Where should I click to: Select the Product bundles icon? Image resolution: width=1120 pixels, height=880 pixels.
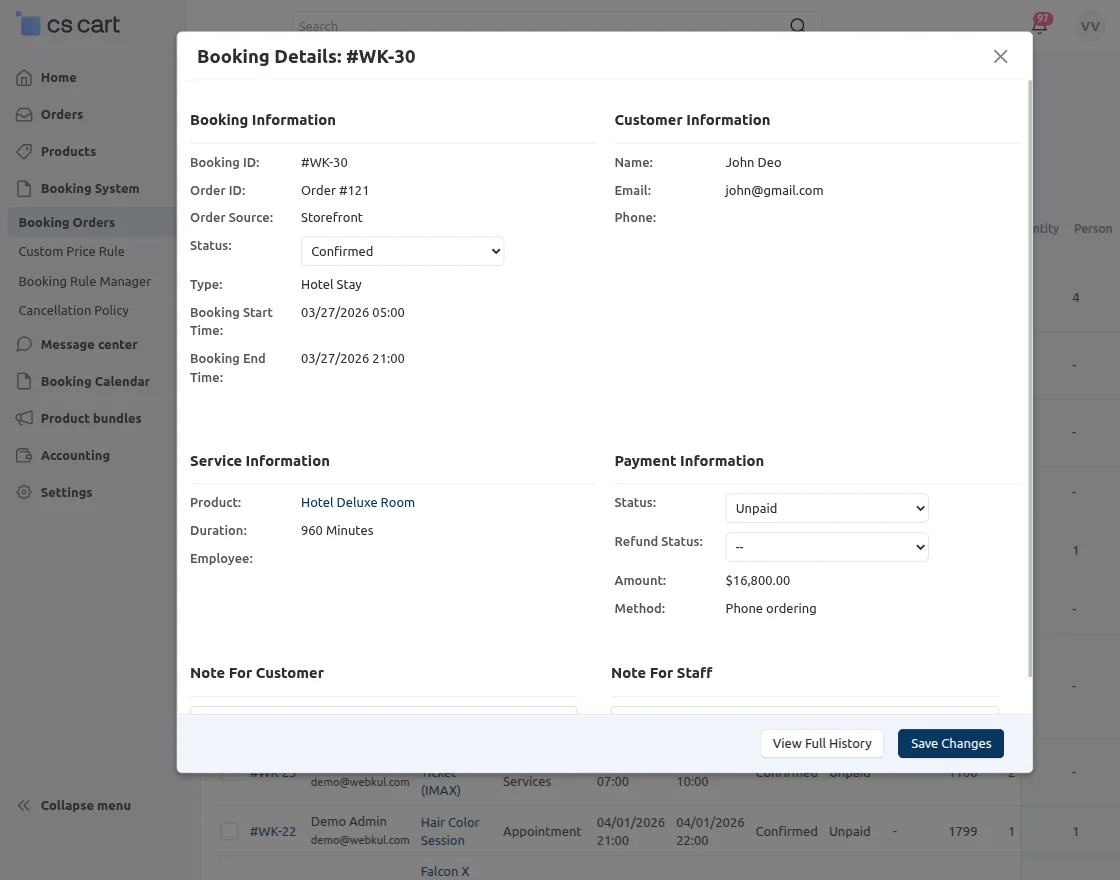[22, 418]
